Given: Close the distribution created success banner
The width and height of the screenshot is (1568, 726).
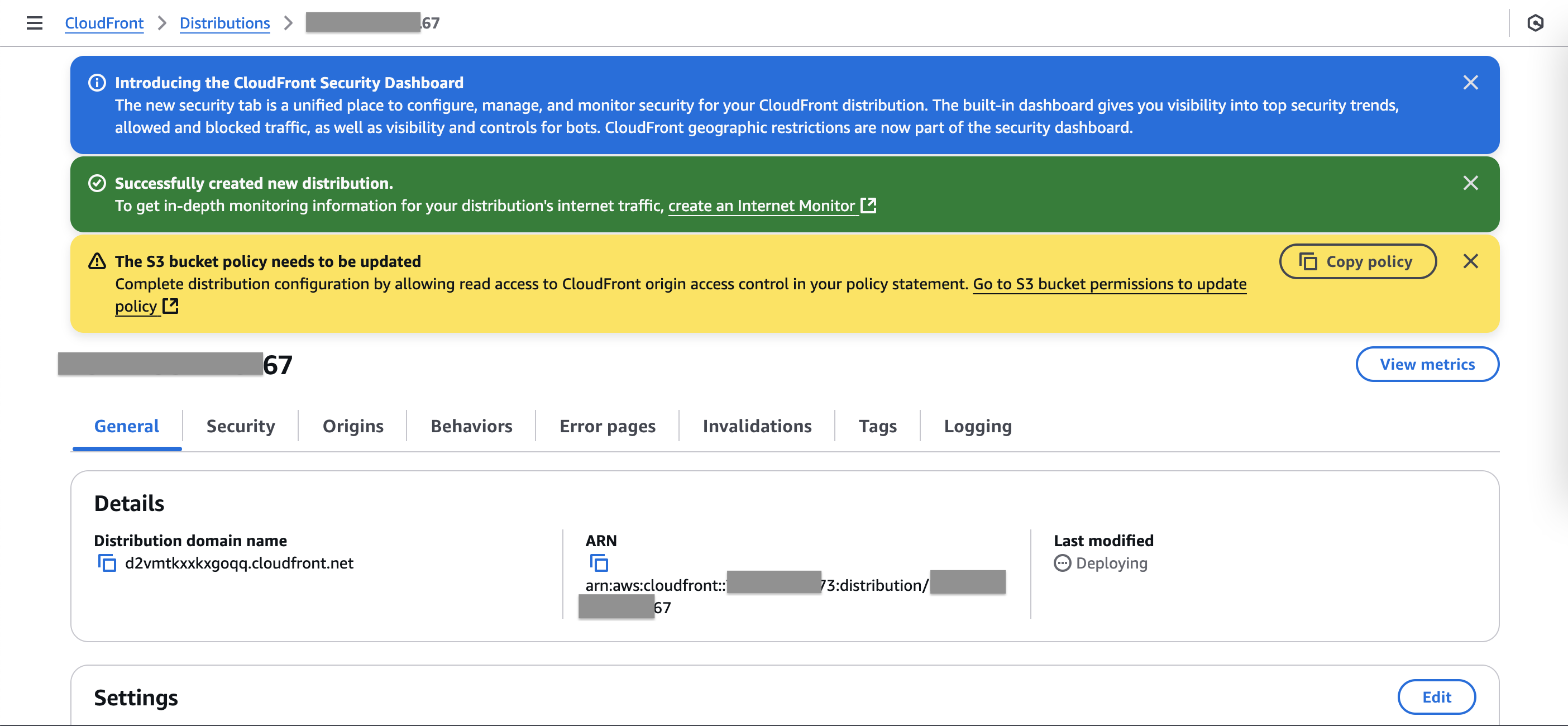Looking at the screenshot, I should [x=1470, y=183].
